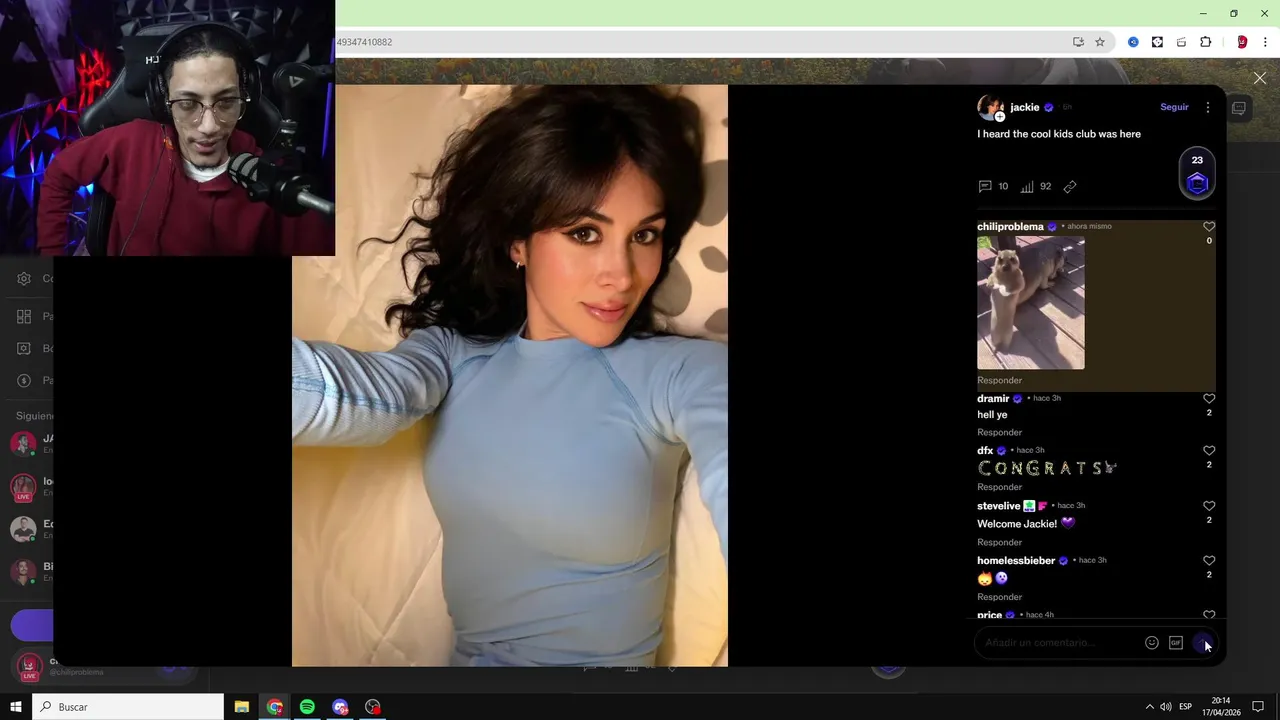The image size is (1280, 720).
Task: Open the homelessbieber username link
Action: (1016, 561)
